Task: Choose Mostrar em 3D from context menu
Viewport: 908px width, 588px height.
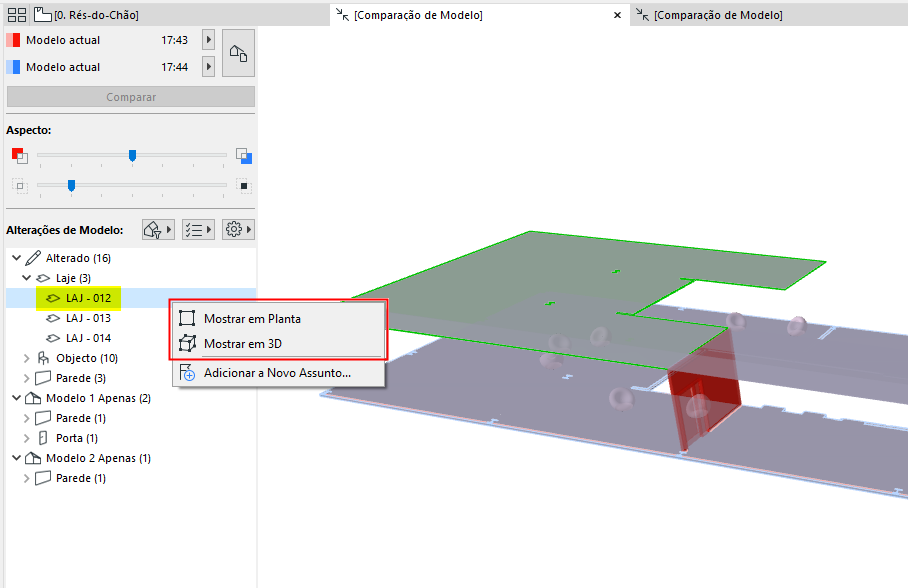Action: tap(279, 344)
